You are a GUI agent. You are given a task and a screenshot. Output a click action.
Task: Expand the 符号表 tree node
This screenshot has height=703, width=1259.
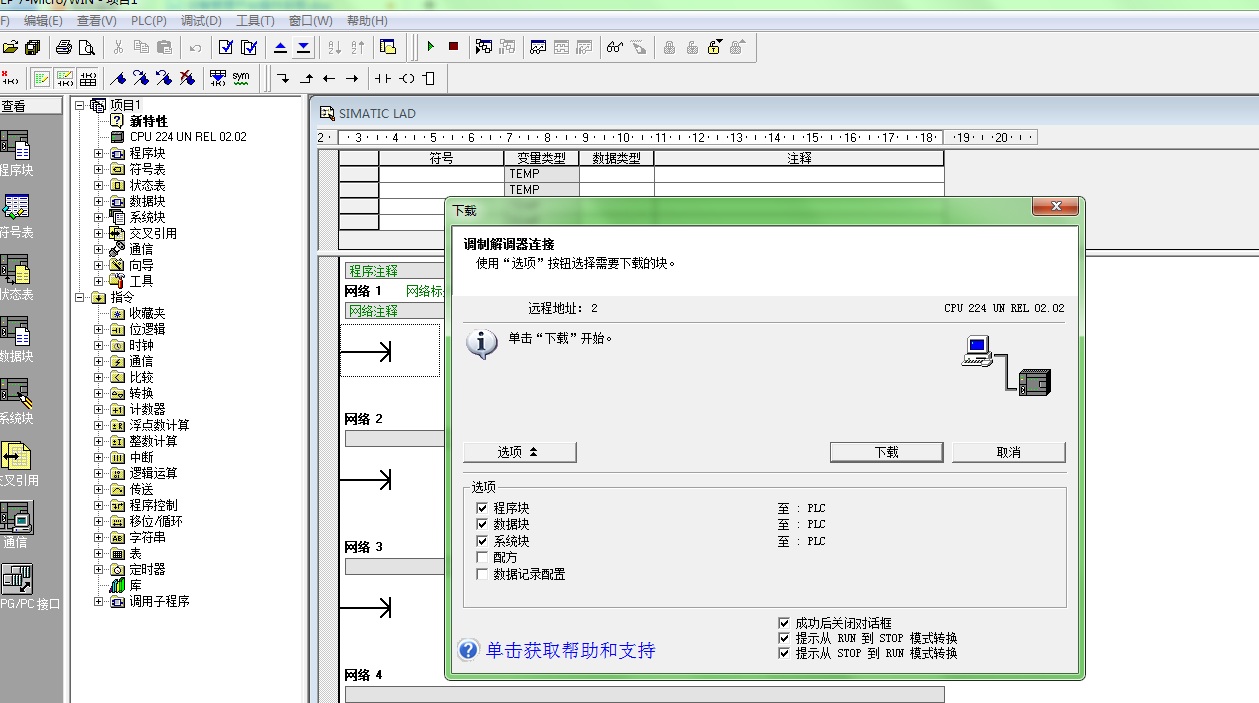click(x=98, y=169)
